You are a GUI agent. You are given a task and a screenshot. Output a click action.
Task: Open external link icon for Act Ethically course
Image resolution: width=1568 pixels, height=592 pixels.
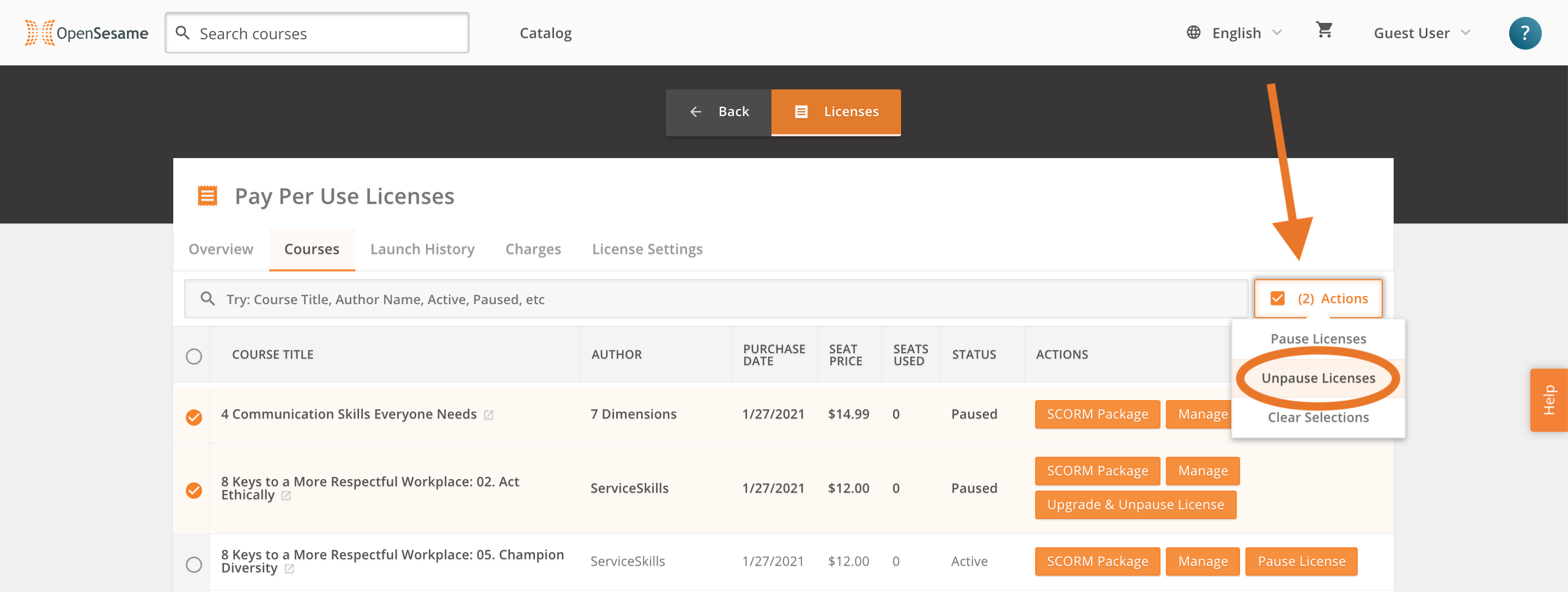[x=285, y=496]
